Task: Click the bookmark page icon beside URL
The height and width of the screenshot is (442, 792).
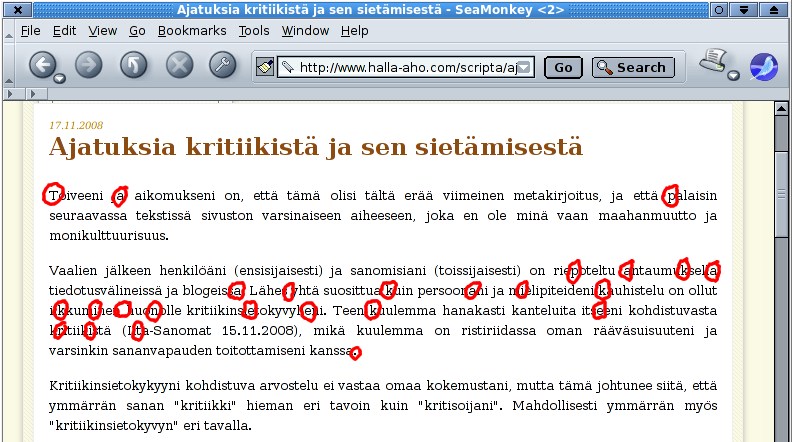Action: [x=265, y=67]
